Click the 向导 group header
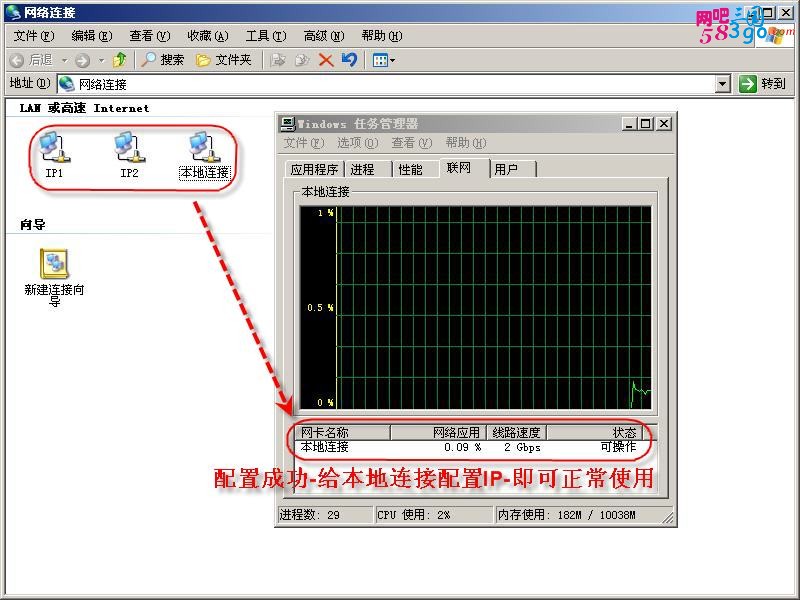Viewport: 800px width, 600px height. pos(33,224)
